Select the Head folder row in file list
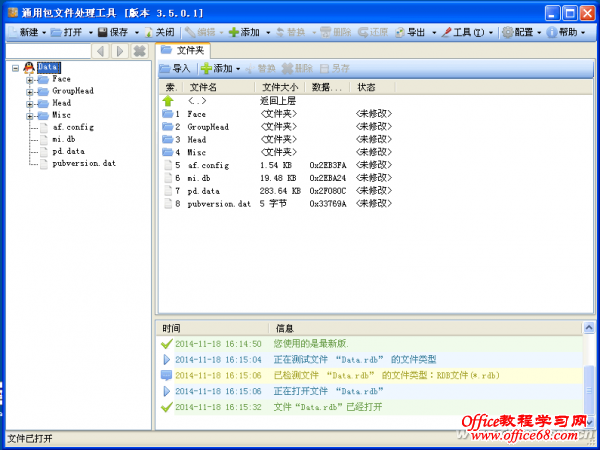The width and height of the screenshot is (600, 450). tap(277, 139)
